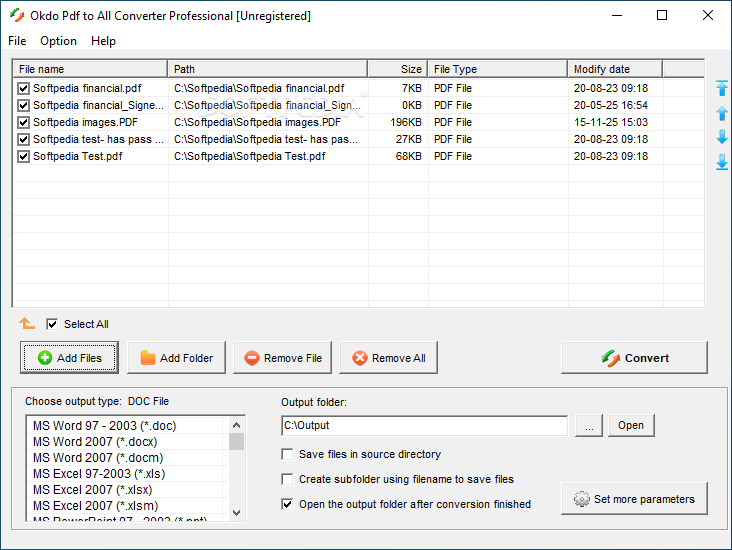Select MS Word 97 - 2003 (*.doc) output type
732x550 pixels.
click(124, 426)
